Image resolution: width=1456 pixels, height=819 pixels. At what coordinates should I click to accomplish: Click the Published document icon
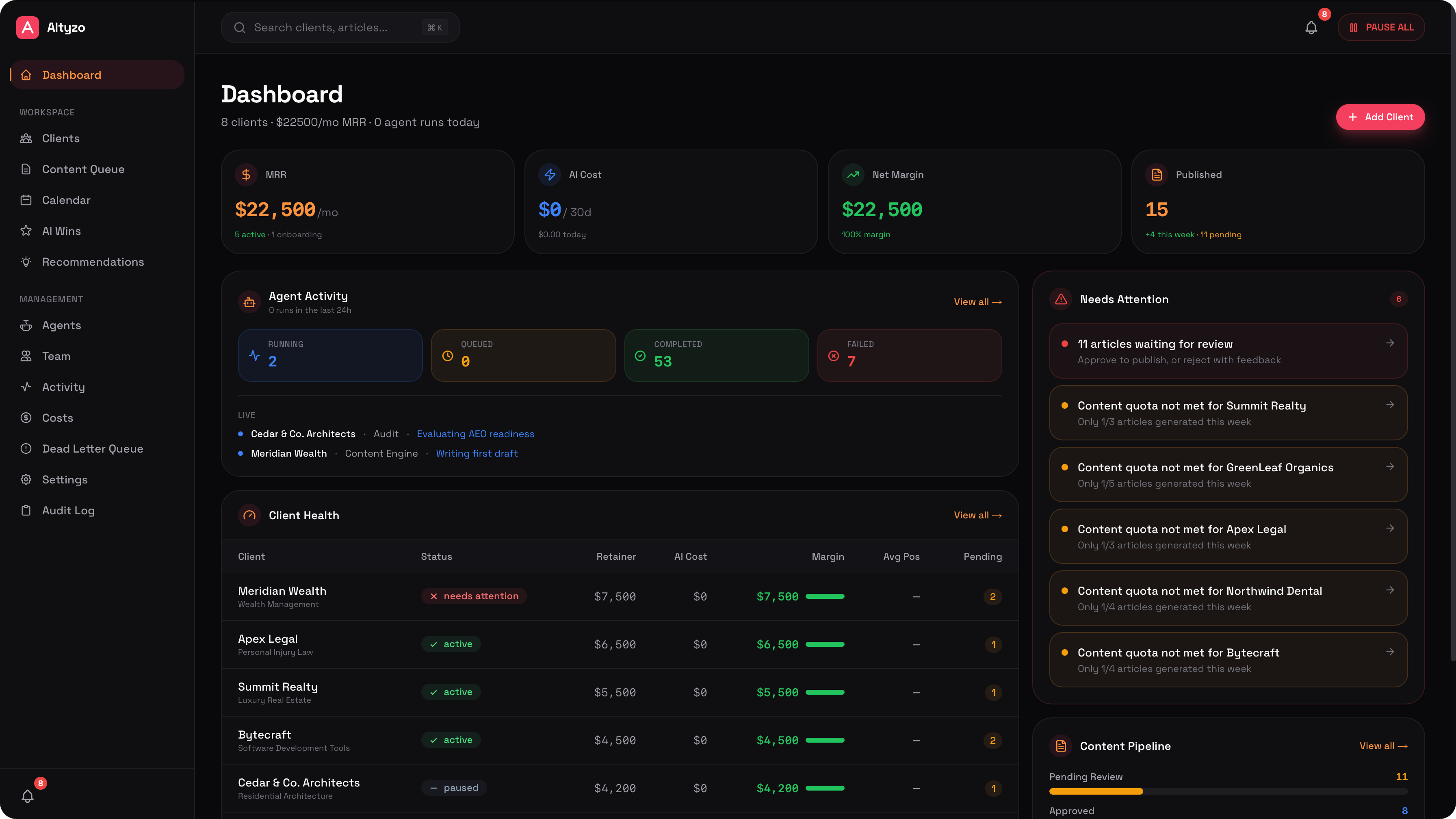pos(1157,175)
